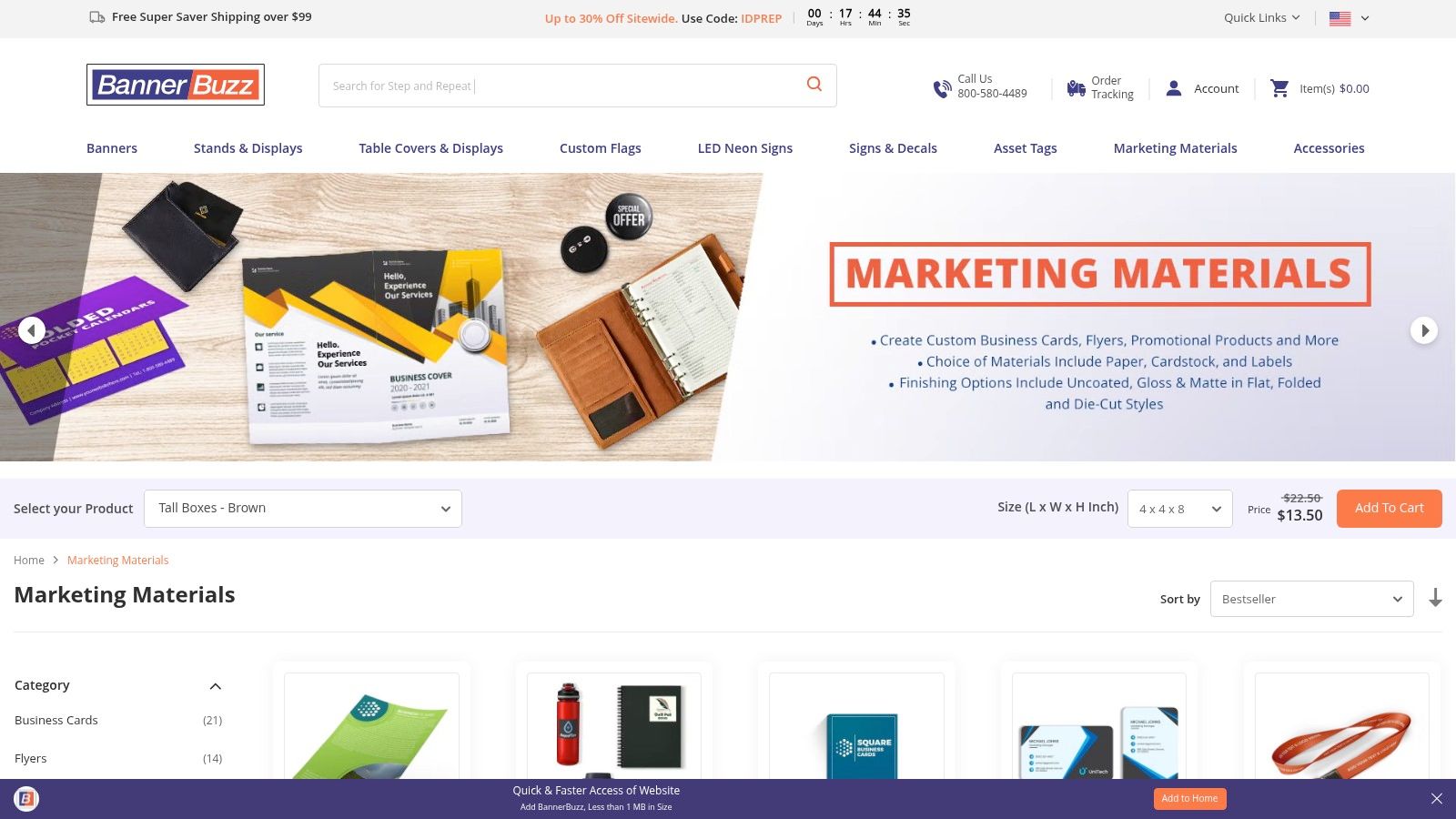Viewport: 1456px width, 819px height.
Task: Select Flyers category filter
Action: [x=31, y=759]
